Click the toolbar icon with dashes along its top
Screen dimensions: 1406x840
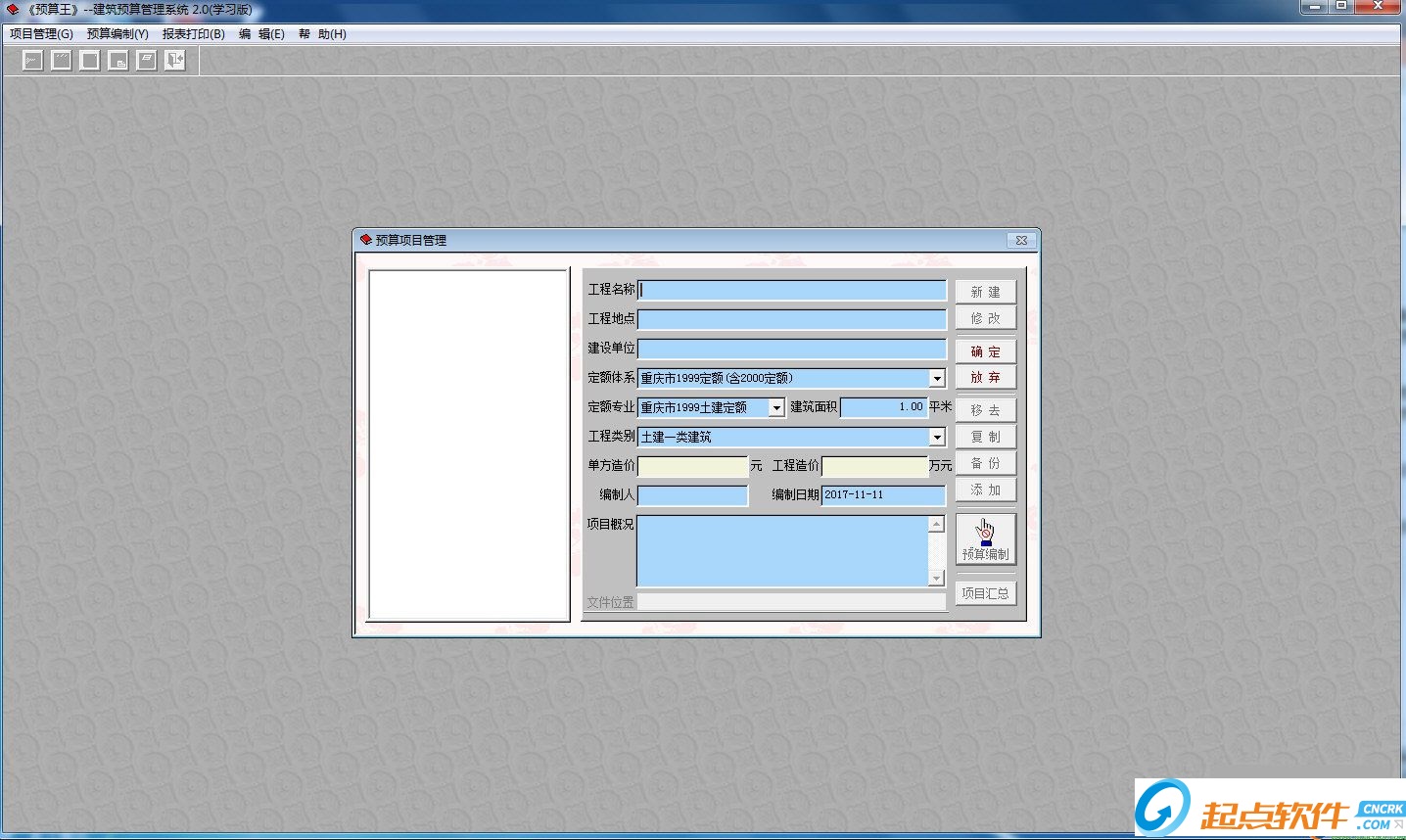click(x=61, y=61)
